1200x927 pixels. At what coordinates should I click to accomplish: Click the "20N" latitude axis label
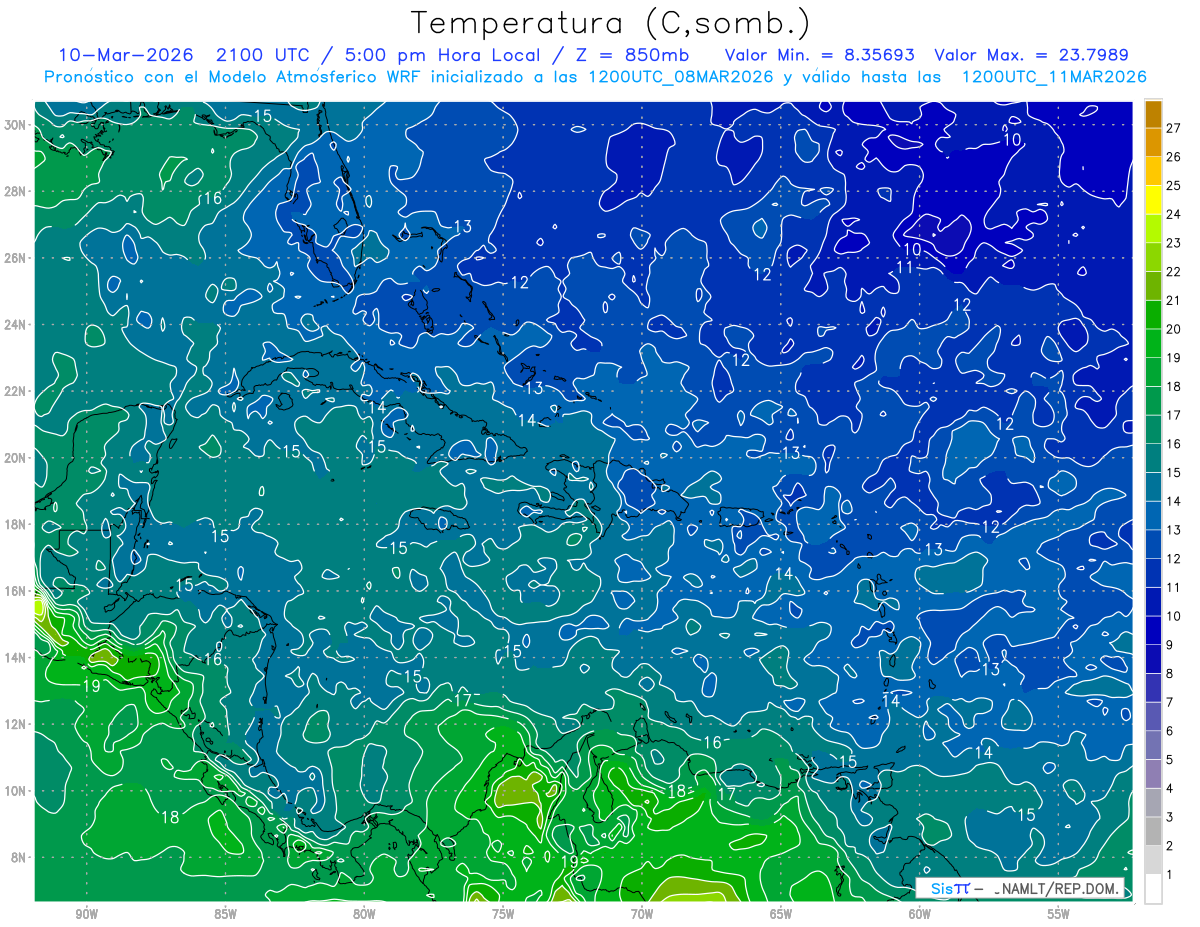pos(16,458)
